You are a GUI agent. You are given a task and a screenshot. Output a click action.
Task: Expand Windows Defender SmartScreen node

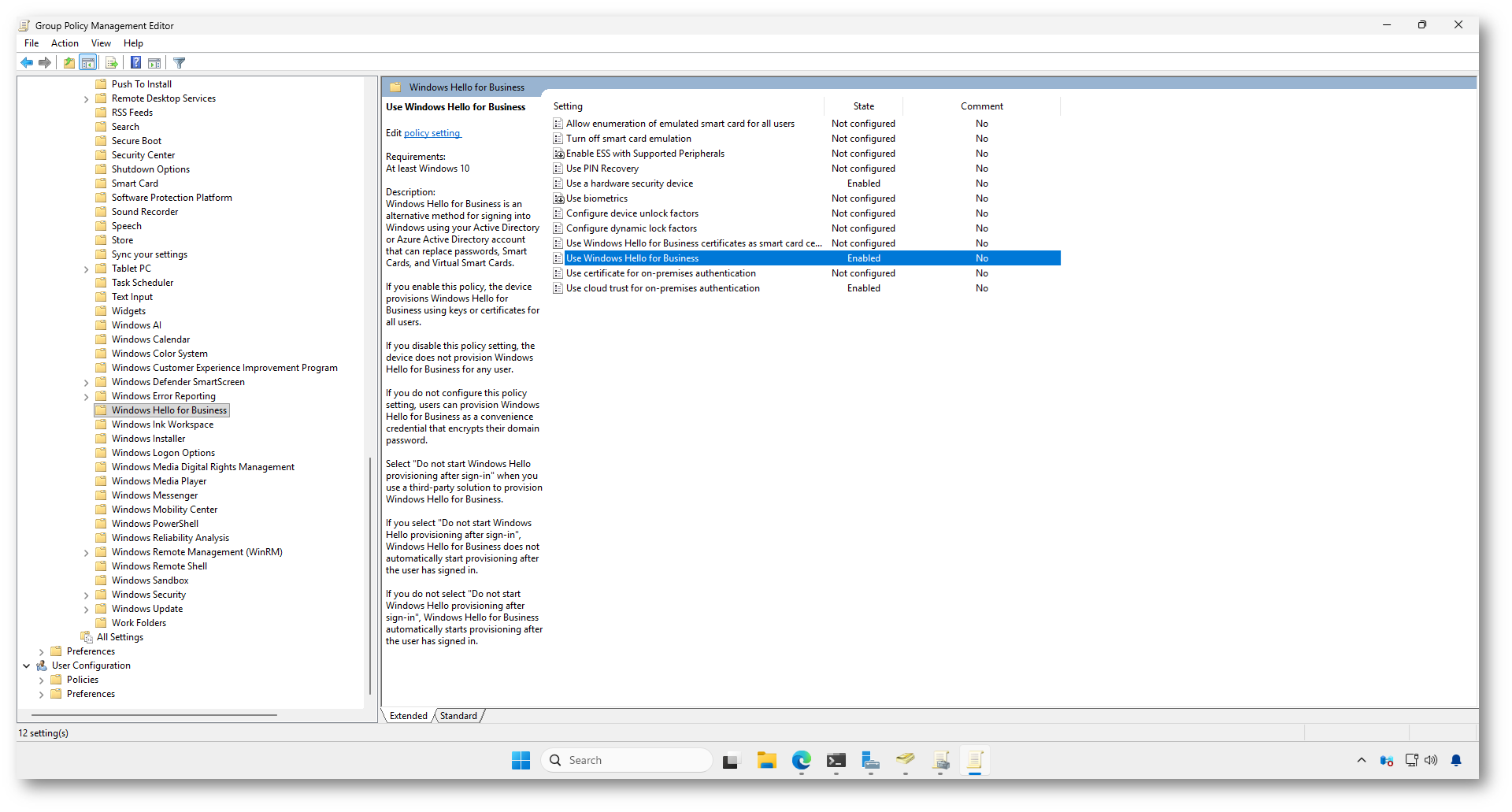pyautogui.click(x=86, y=383)
